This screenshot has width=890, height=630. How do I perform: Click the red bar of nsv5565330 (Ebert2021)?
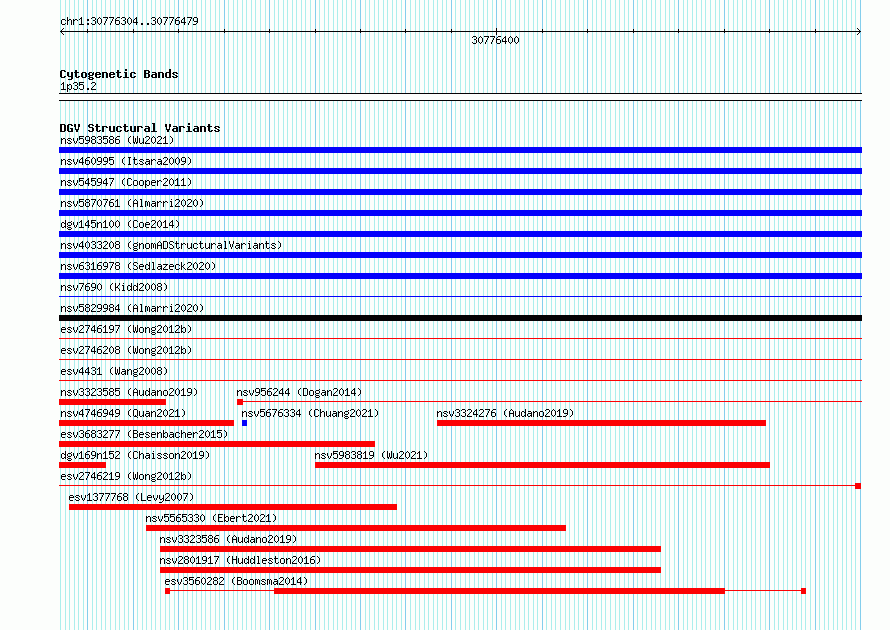356,528
